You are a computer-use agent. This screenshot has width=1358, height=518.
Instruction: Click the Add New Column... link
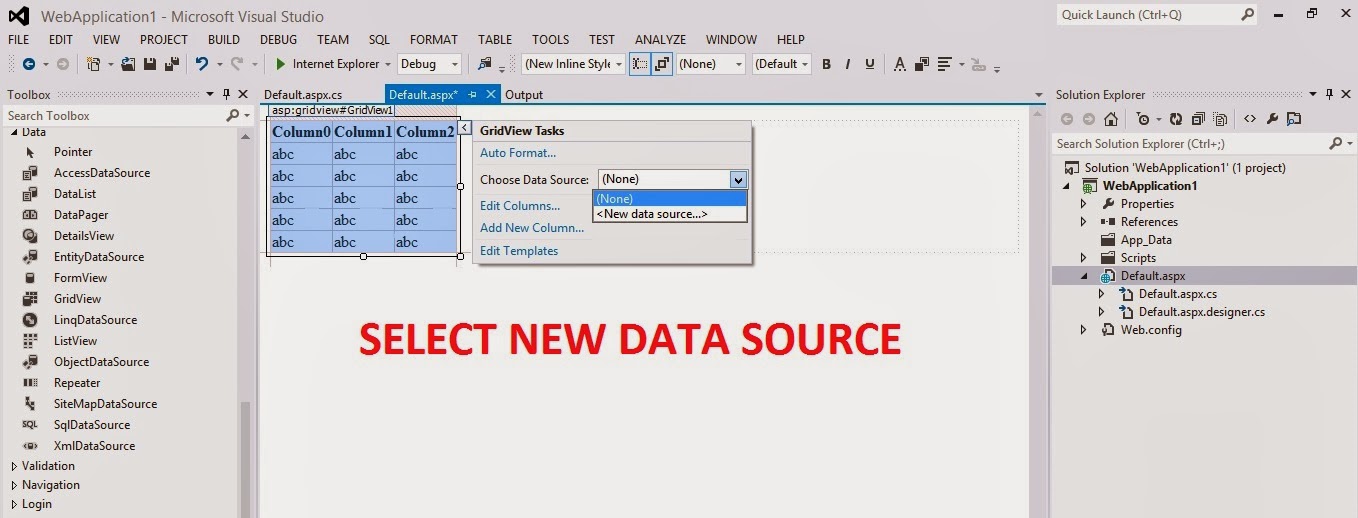point(532,228)
